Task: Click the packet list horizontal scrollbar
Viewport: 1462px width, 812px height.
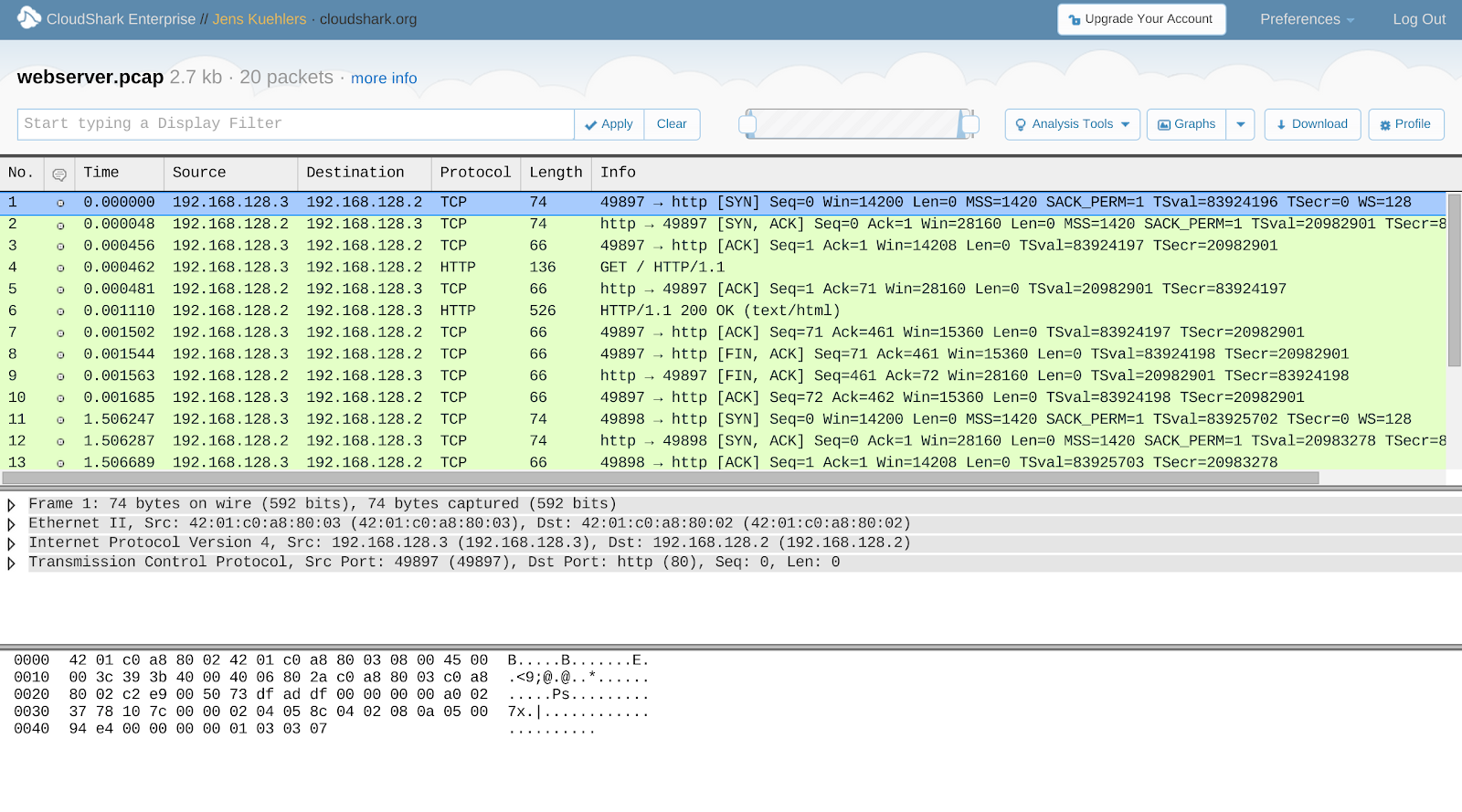Action: click(661, 478)
